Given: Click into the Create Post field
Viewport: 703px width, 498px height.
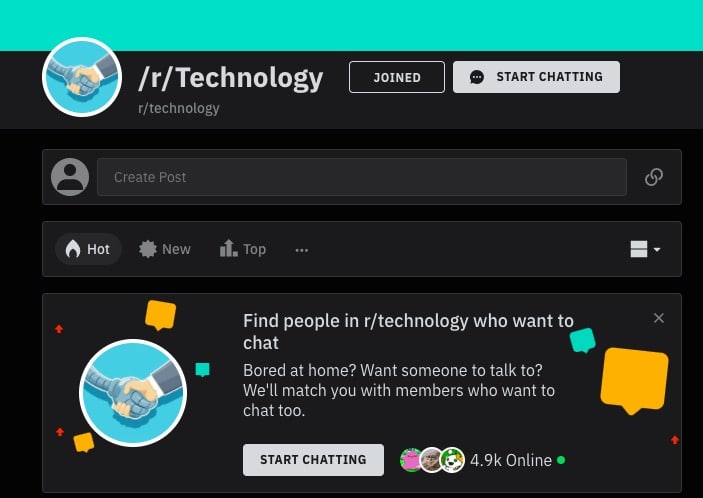Looking at the screenshot, I should [x=362, y=177].
